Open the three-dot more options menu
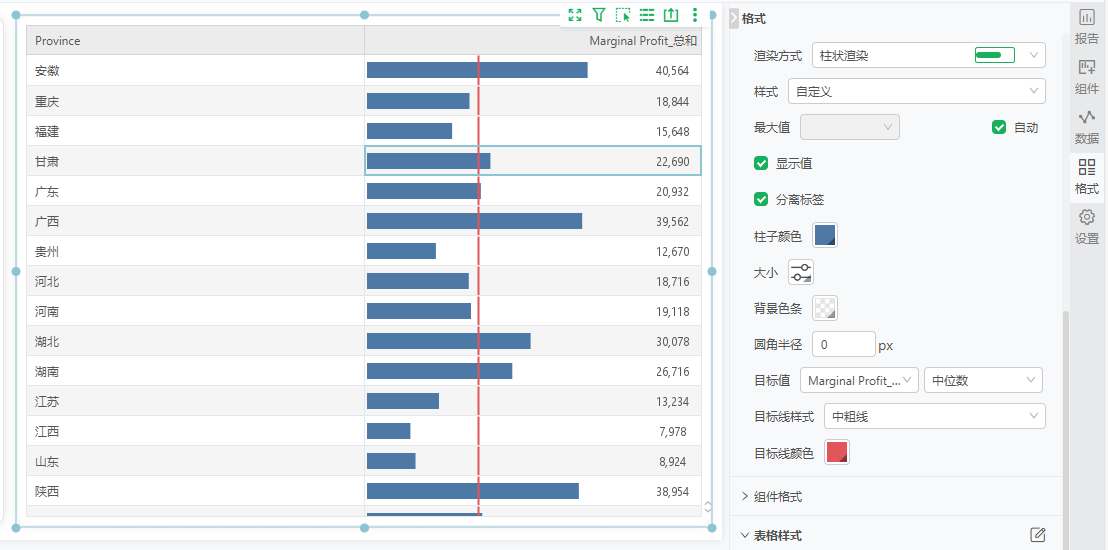Viewport: 1108px width, 550px height. (x=695, y=15)
